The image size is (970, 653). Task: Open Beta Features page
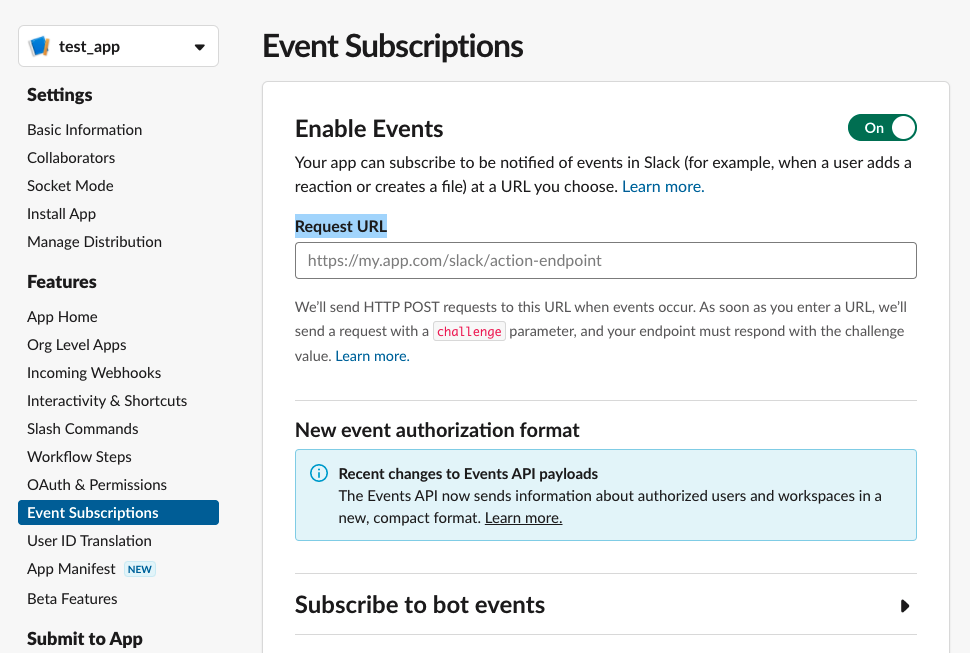(x=72, y=599)
